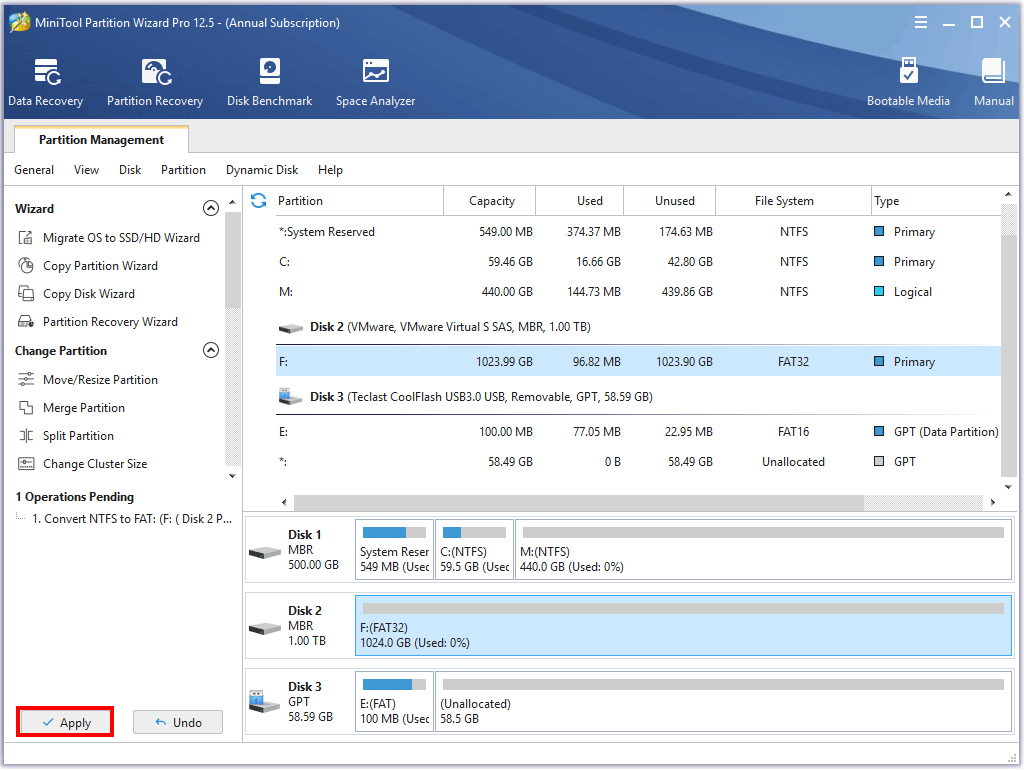Select the Partition Management tab
1024x770 pixels.
coord(101,140)
